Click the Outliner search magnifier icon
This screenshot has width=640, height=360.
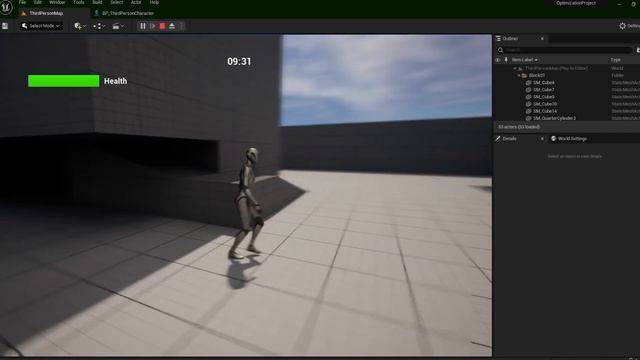coord(500,50)
